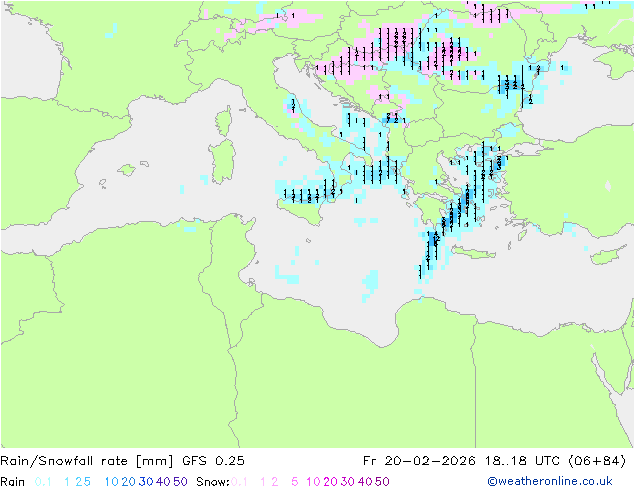The width and height of the screenshot is (634, 490).
Task: Select the snow legend value 30
Action: click(348, 482)
